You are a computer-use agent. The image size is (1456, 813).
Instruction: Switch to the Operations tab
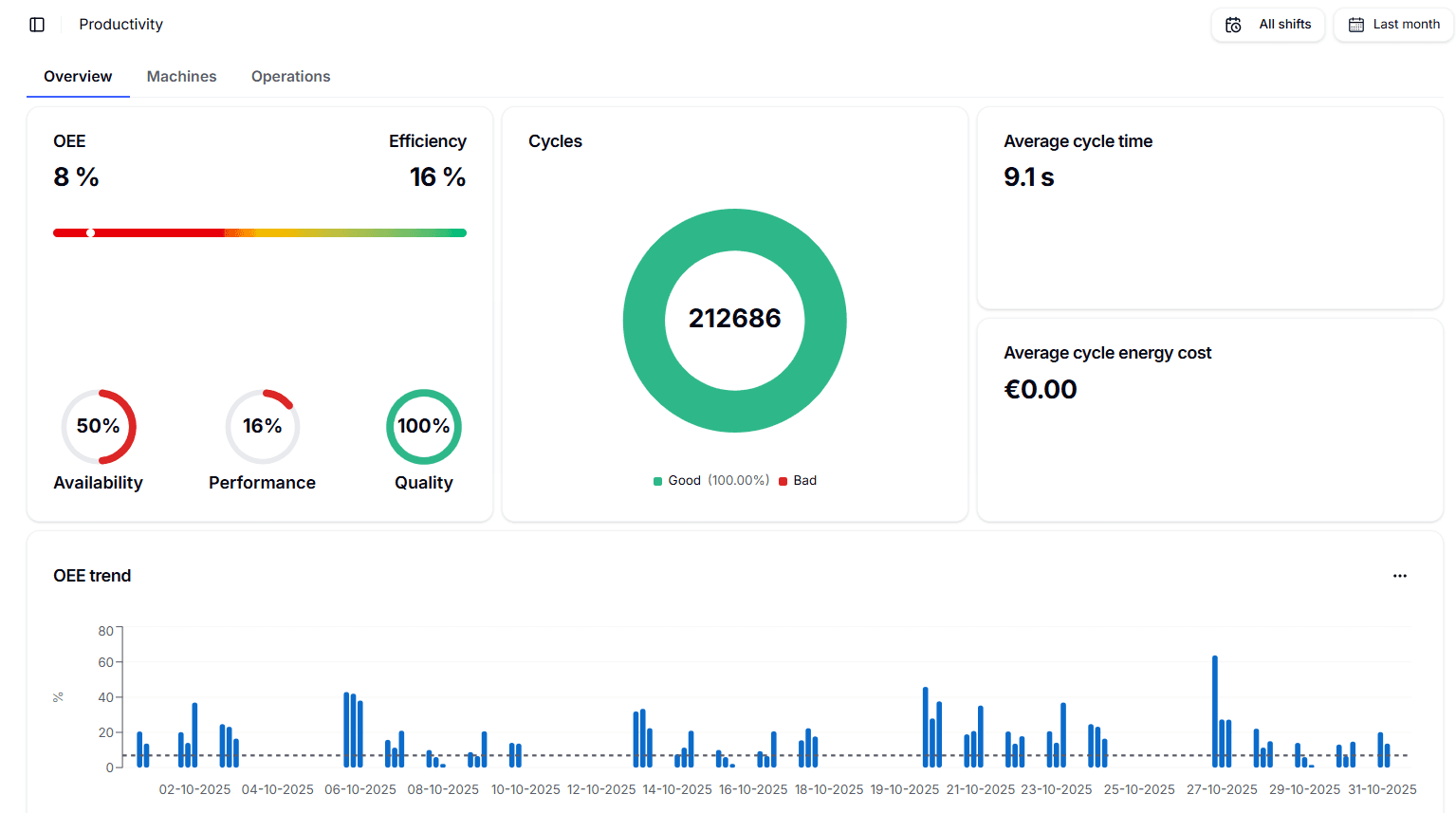pyautogui.click(x=290, y=77)
